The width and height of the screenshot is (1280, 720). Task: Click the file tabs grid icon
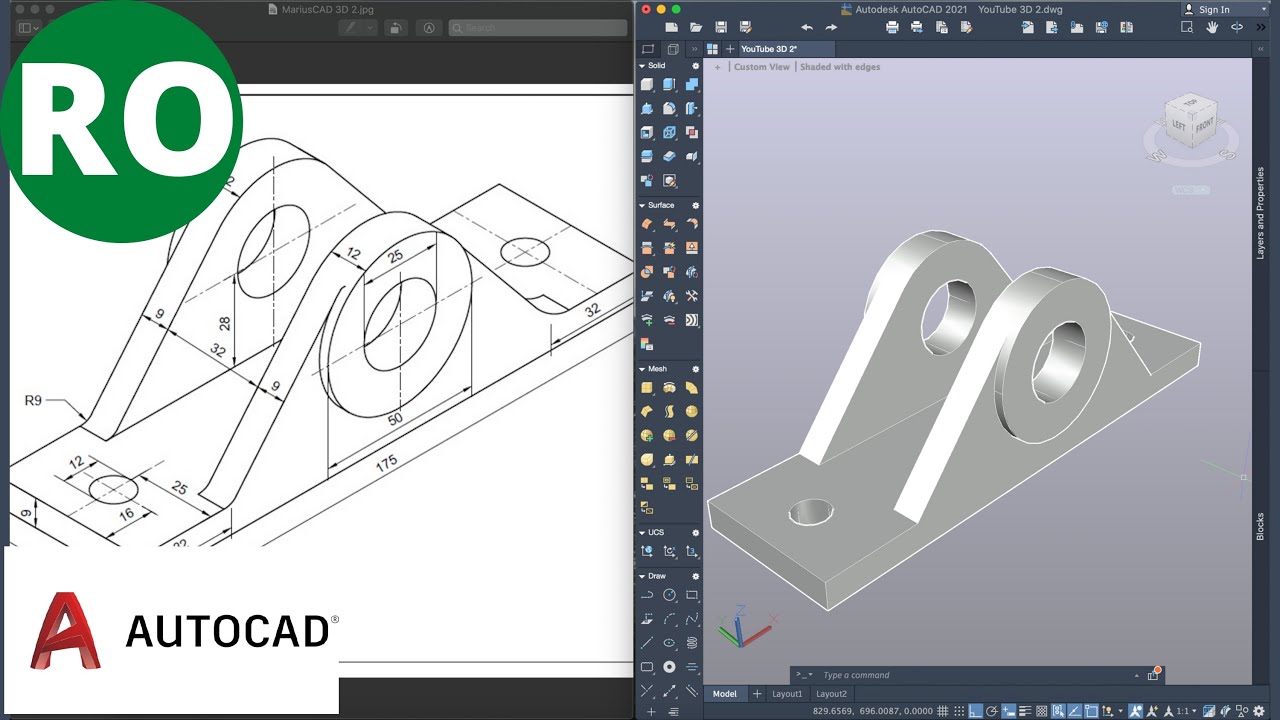pyautogui.click(x=712, y=48)
